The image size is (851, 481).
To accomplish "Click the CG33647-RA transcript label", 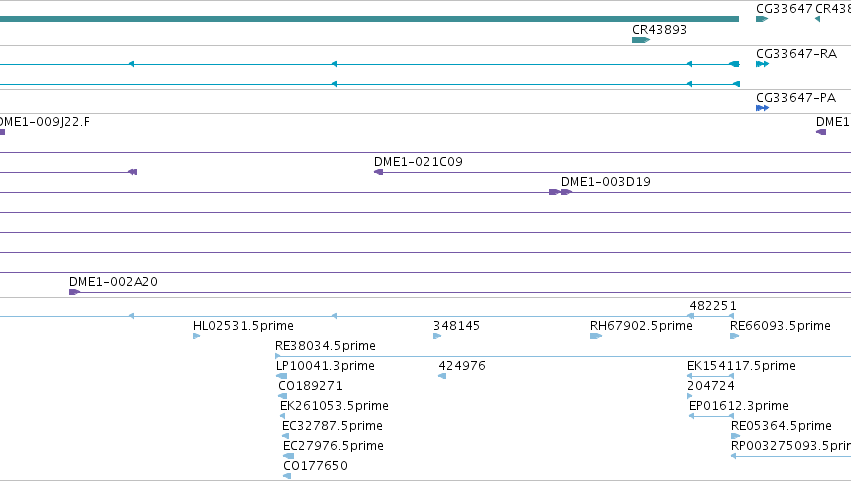I will (796, 54).
